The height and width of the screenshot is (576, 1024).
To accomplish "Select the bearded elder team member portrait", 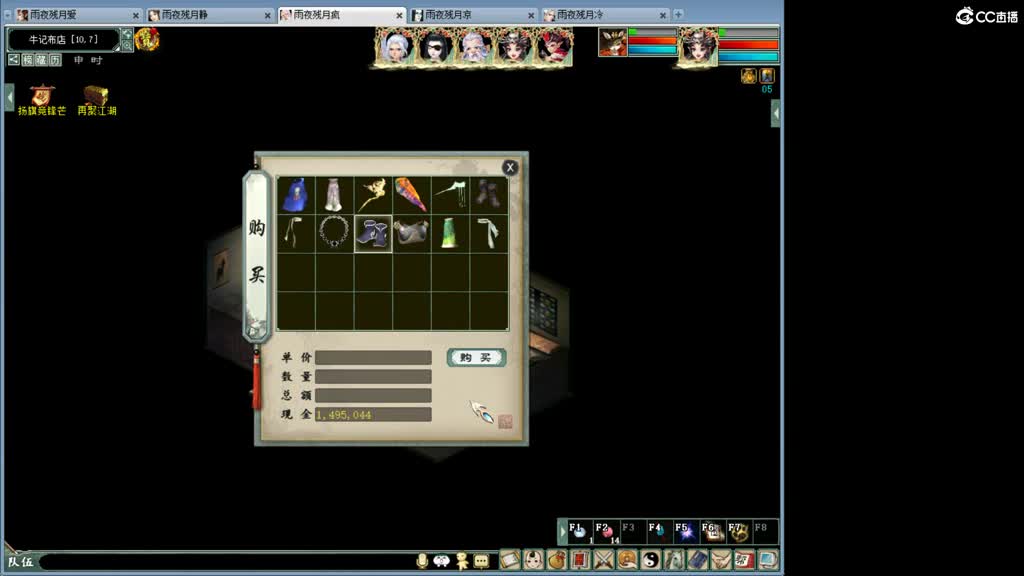I will (x=474, y=47).
